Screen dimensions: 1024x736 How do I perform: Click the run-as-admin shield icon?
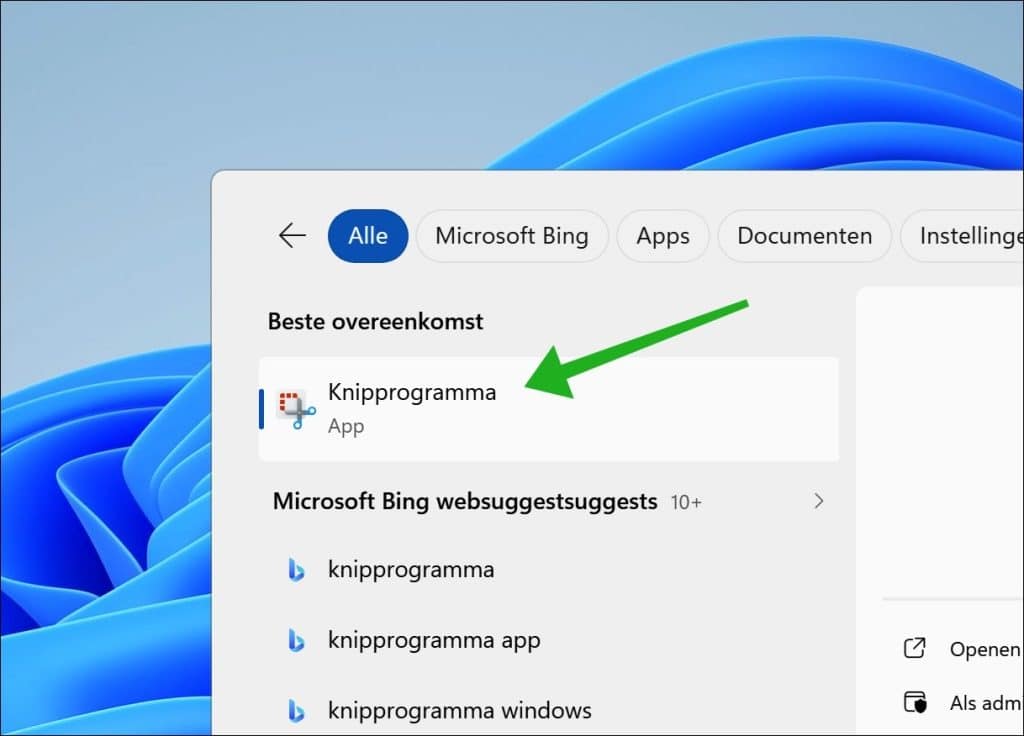[914, 703]
